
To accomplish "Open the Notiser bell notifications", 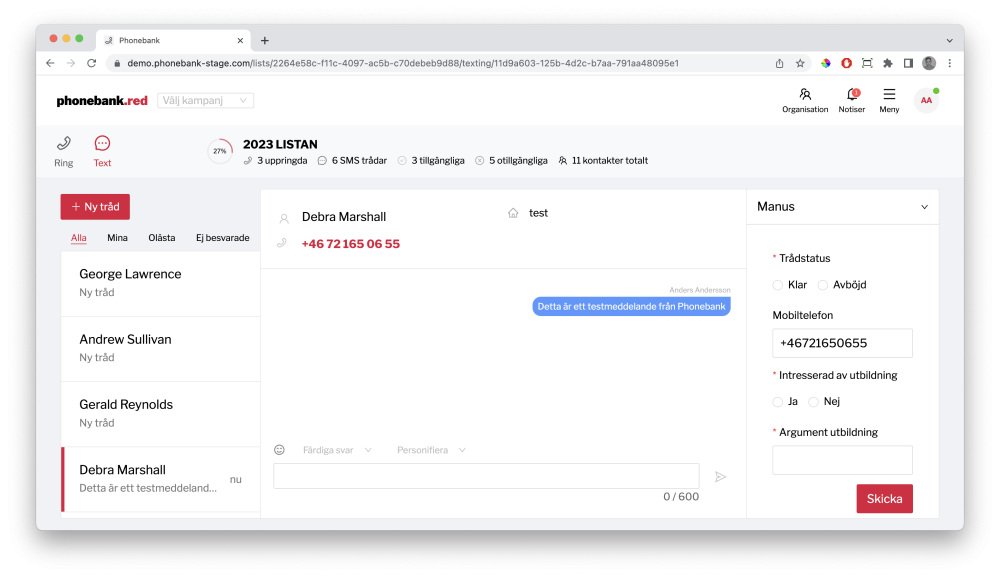I will [852, 95].
